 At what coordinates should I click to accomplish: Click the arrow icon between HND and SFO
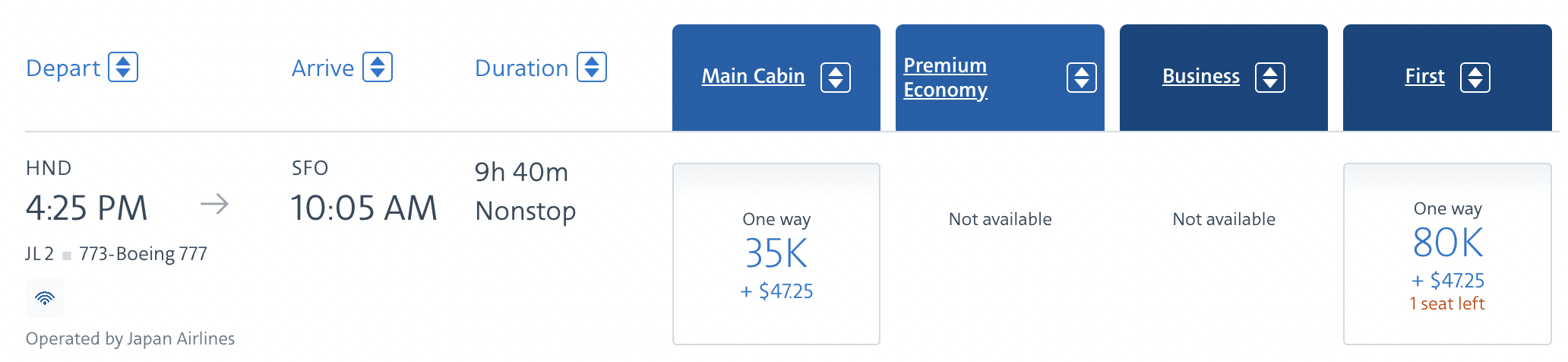(x=215, y=204)
